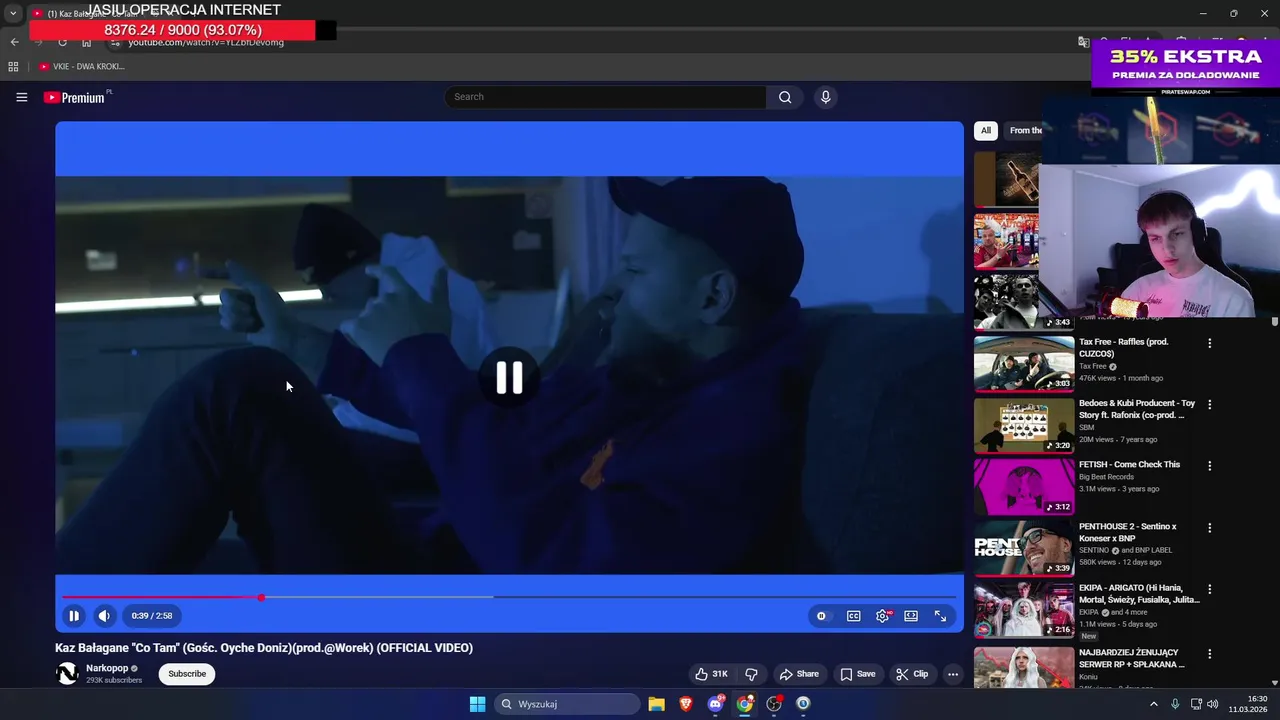1280x720 pixels.
Task: Click the browser address bar URL
Action: [x=205, y=43]
